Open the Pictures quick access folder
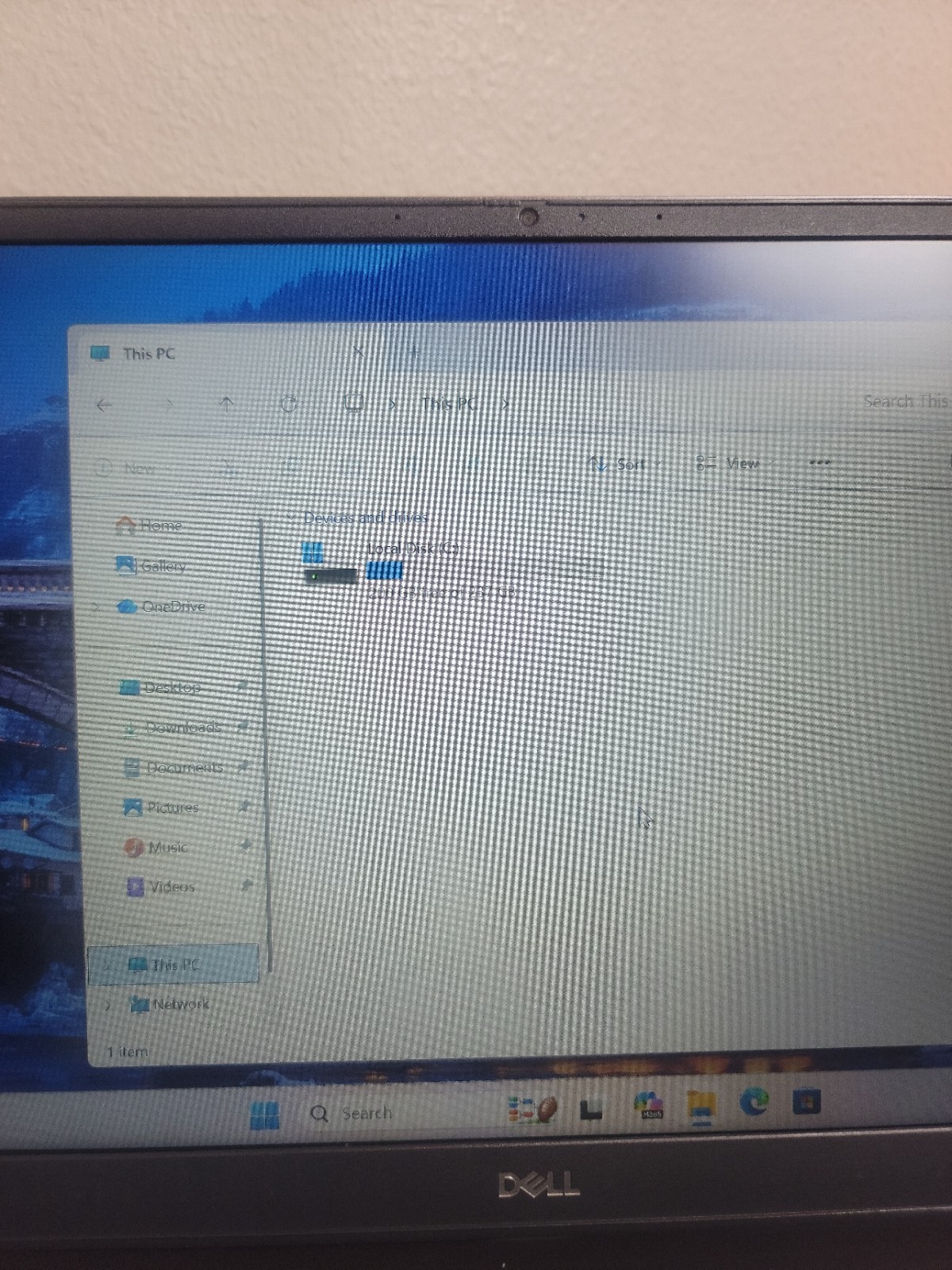This screenshot has height=1270, width=952. pos(161,807)
